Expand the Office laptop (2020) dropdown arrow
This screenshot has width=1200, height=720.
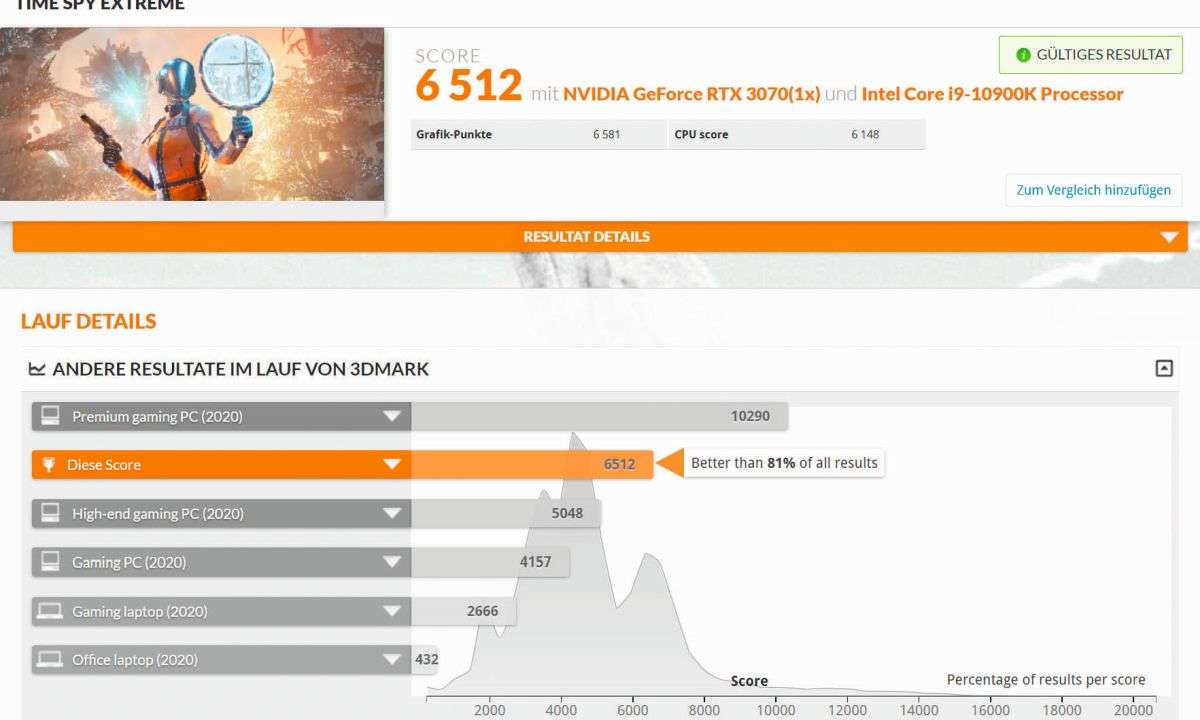pos(392,660)
